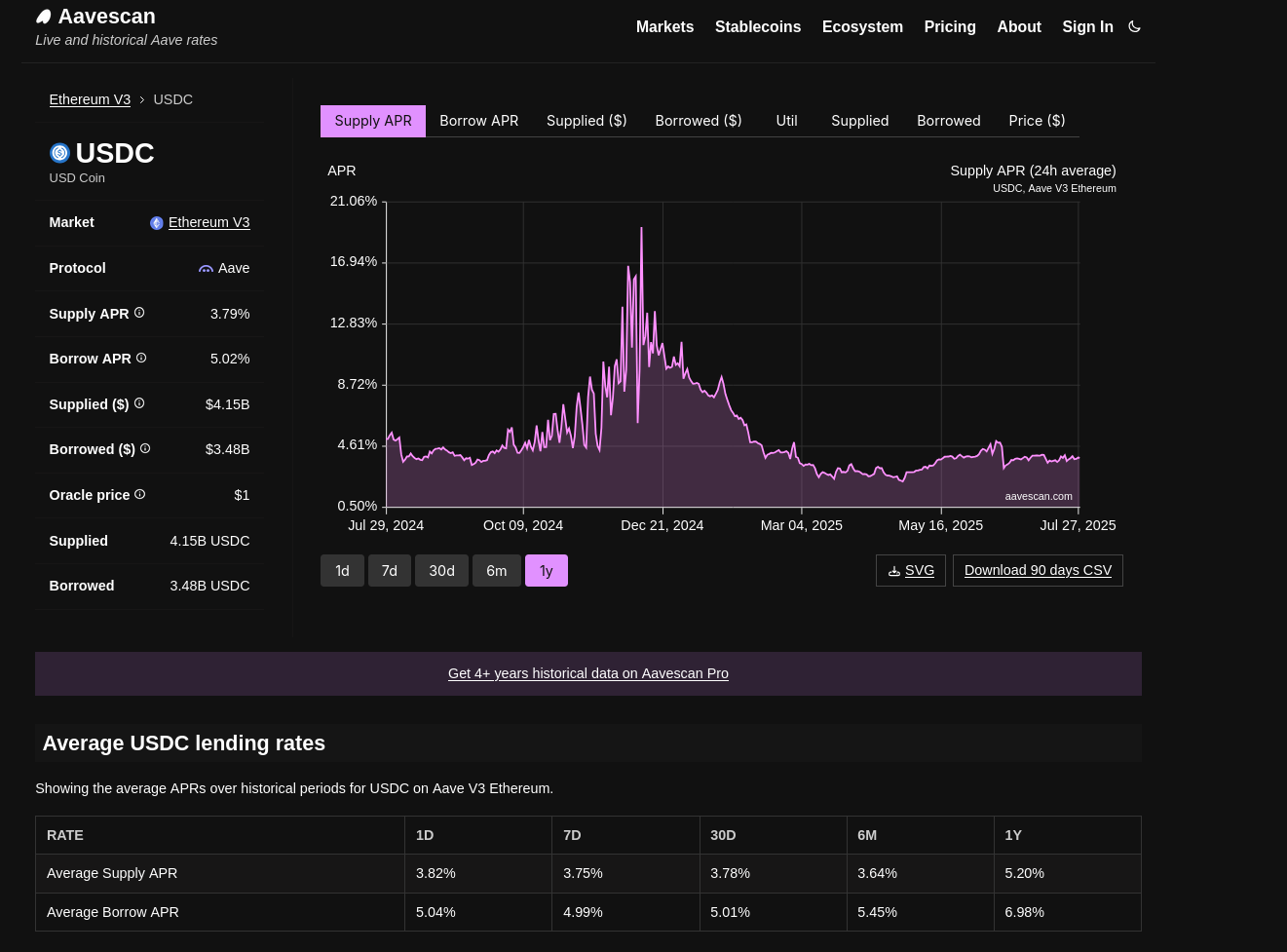Click the Oracle price value $1
The width and height of the screenshot is (1287, 952).
[242, 495]
